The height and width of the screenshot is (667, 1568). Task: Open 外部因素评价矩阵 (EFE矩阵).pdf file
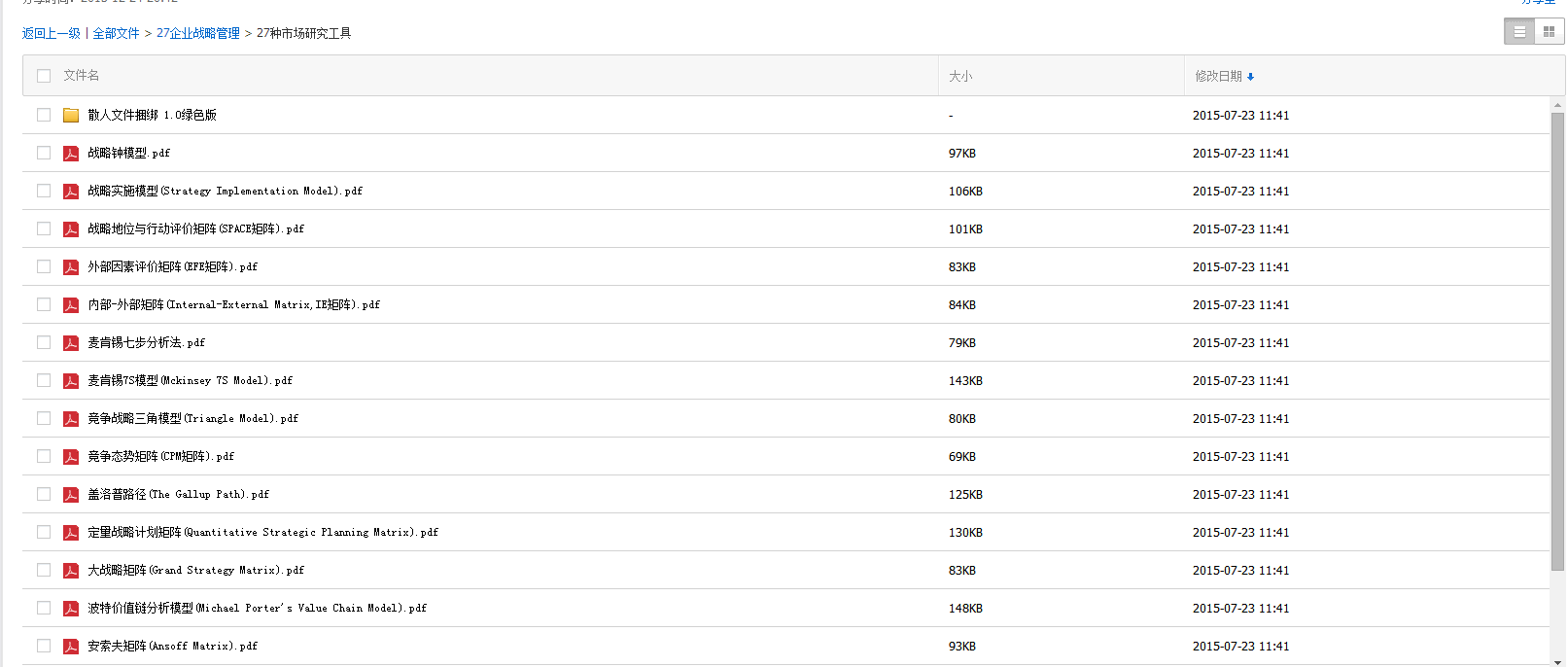pyautogui.click(x=172, y=266)
